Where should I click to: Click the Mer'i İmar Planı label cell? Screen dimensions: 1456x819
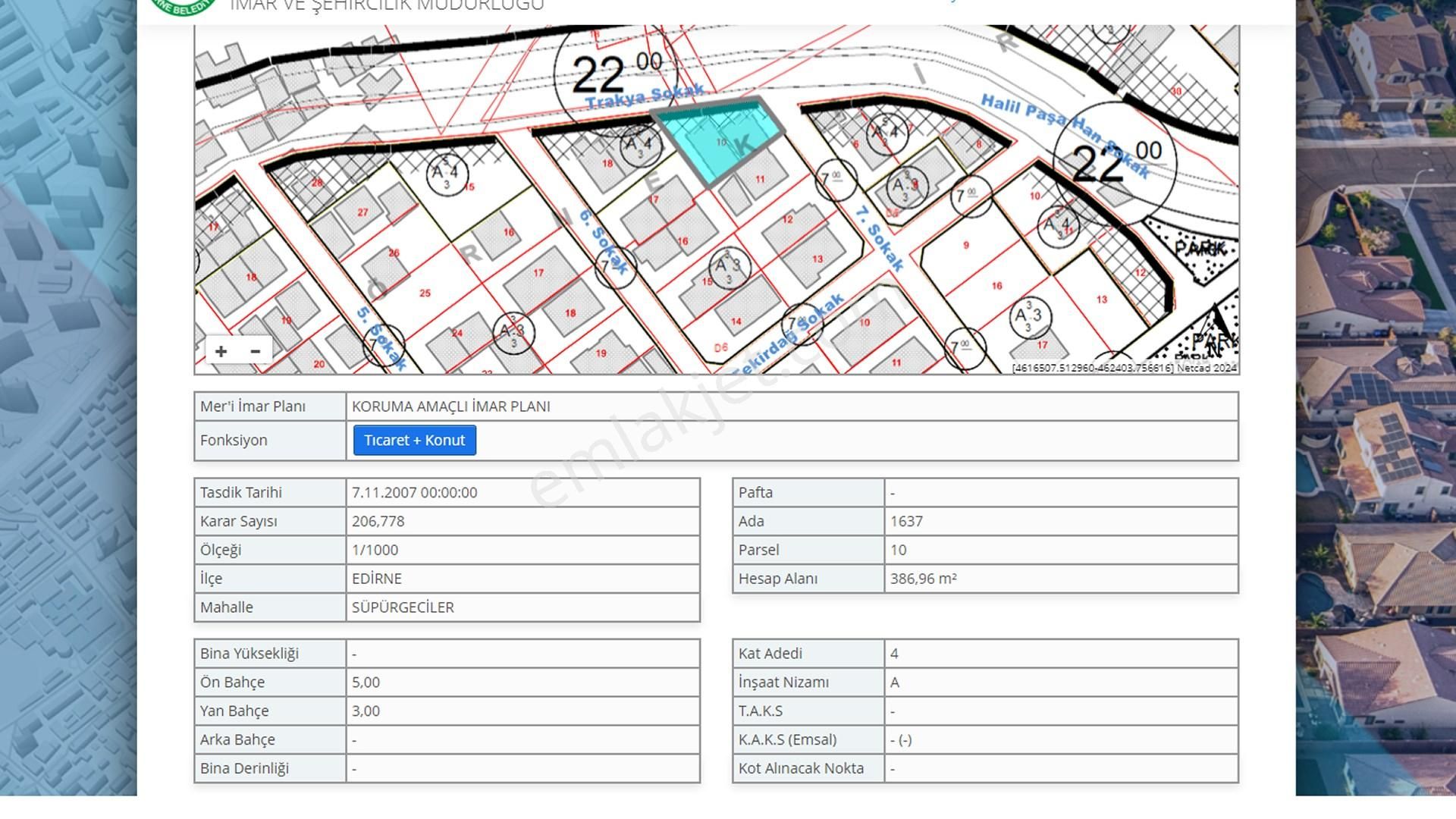coord(271,406)
